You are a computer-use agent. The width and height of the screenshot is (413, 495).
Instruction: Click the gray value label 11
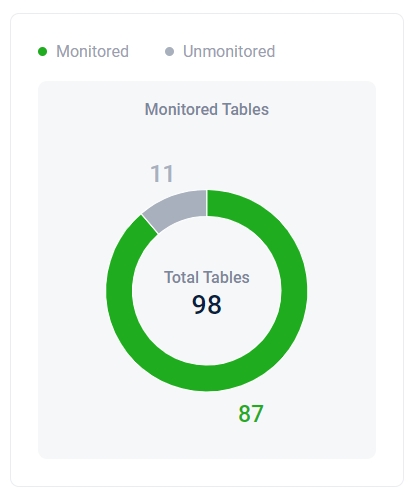click(162, 174)
